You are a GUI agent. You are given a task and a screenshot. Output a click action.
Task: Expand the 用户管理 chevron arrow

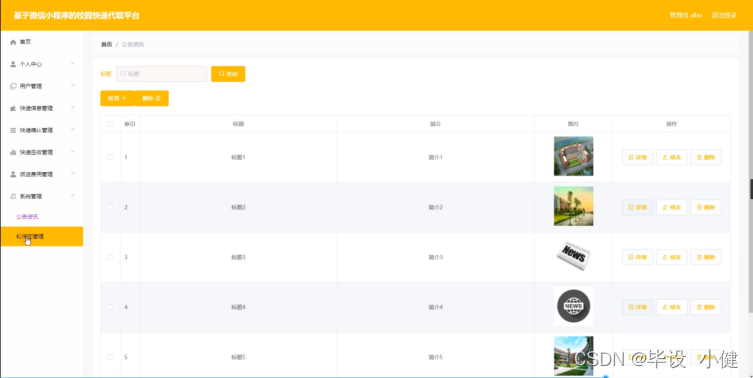coord(73,85)
